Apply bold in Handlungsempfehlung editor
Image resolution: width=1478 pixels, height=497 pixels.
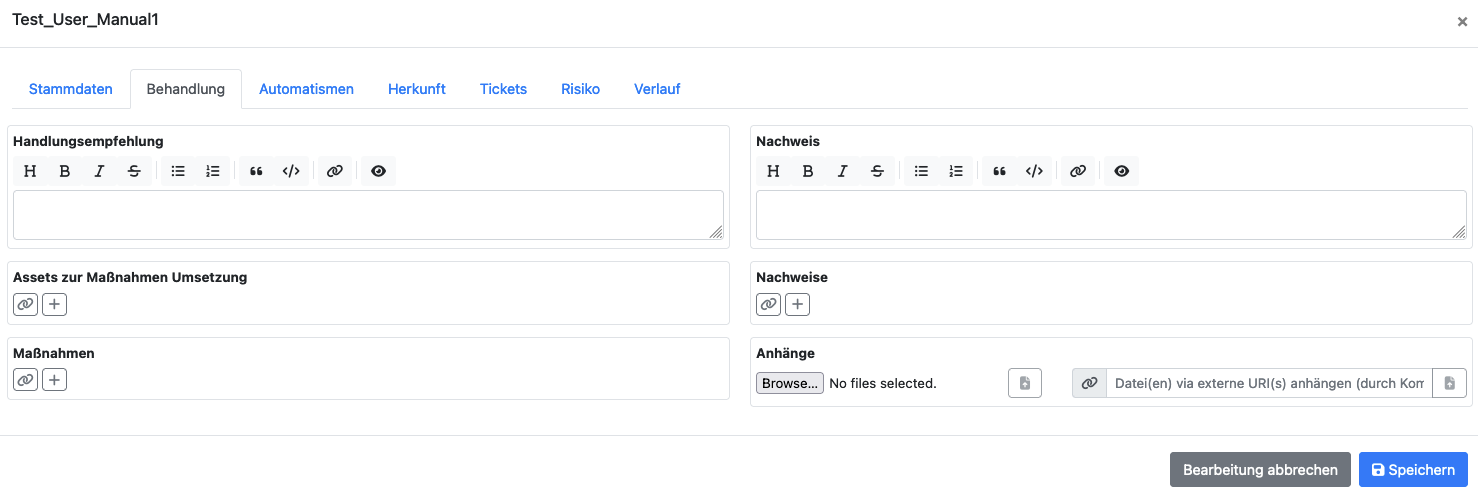(65, 171)
